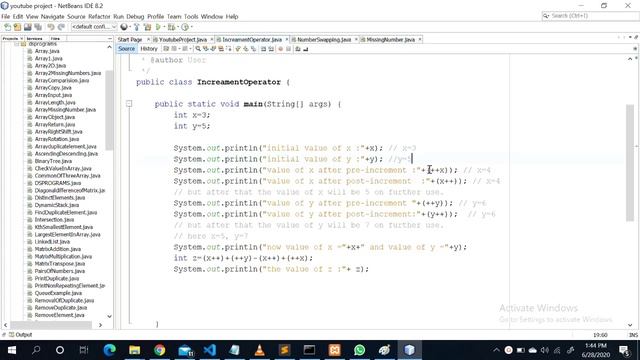Open Visual Studio Code in taskbar
The width and height of the screenshot is (640, 360).
(209, 350)
